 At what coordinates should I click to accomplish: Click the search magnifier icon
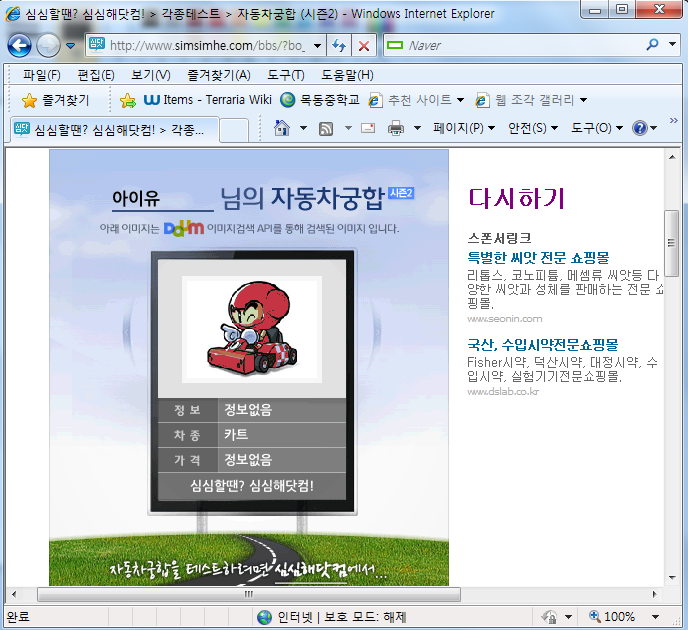(654, 45)
